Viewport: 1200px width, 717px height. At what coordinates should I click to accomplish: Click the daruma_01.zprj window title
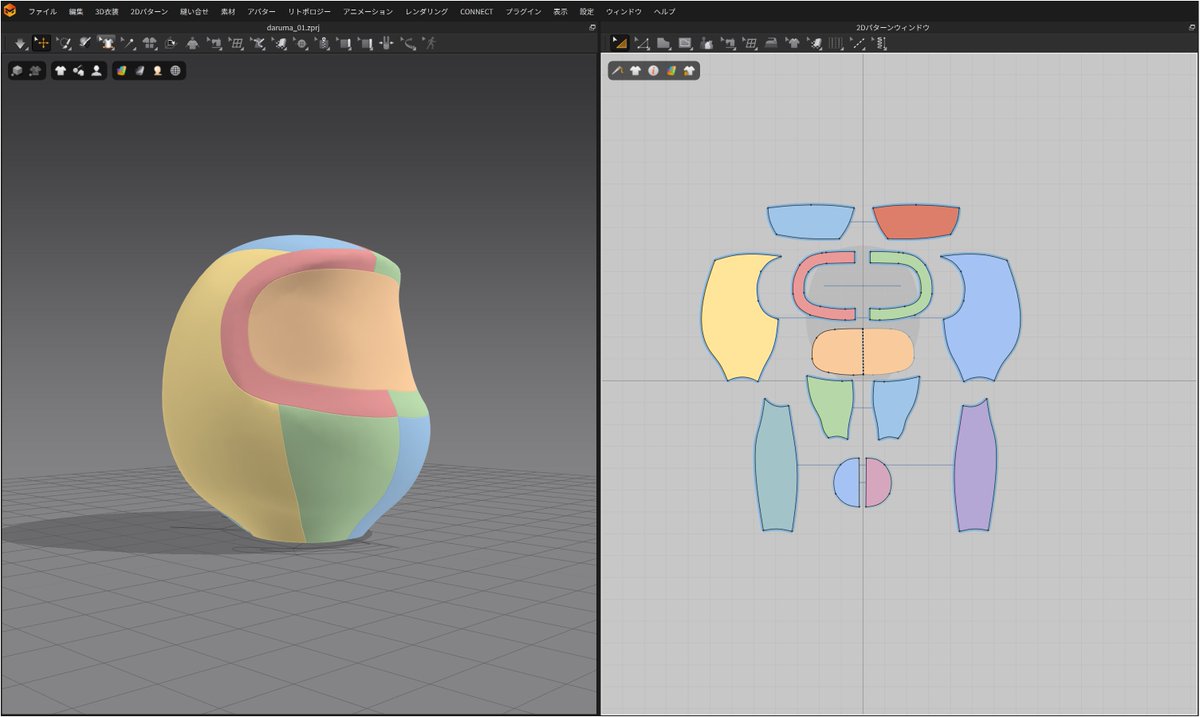[x=292, y=27]
